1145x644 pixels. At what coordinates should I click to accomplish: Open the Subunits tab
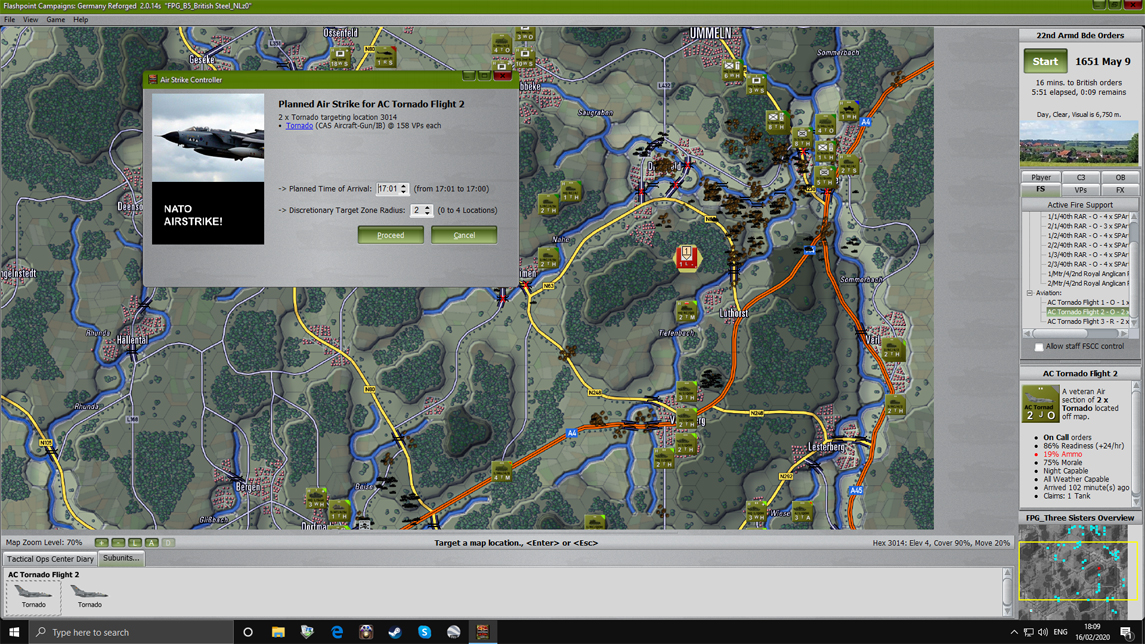[x=121, y=559]
